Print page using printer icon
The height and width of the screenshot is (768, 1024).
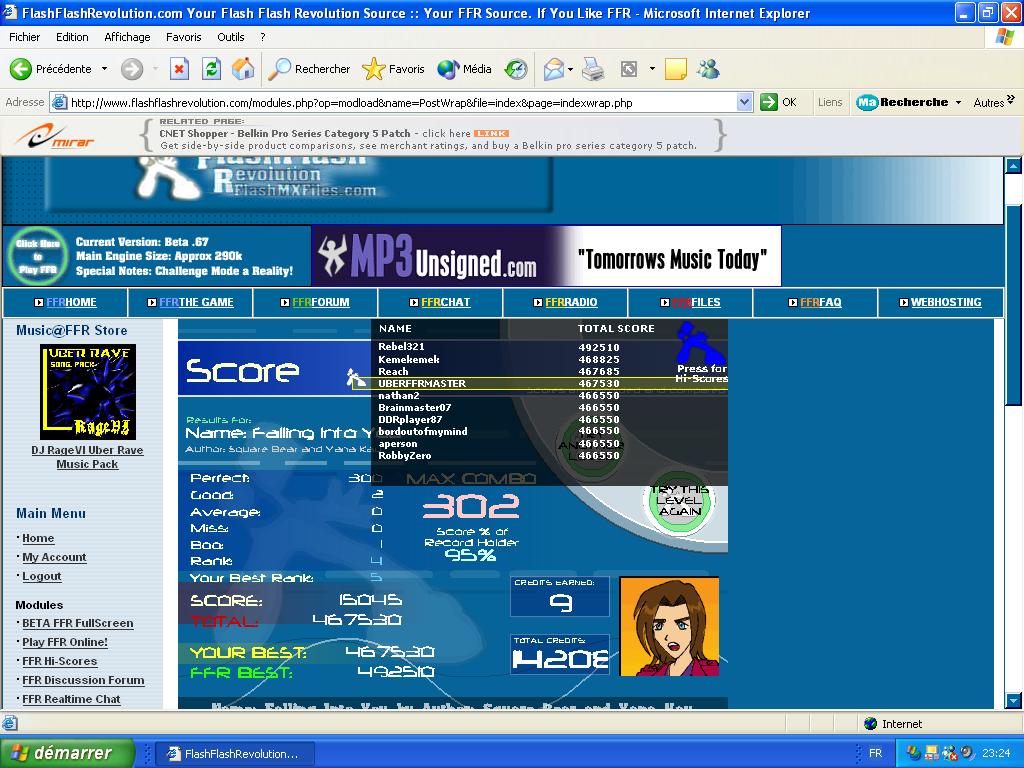pyautogui.click(x=593, y=69)
